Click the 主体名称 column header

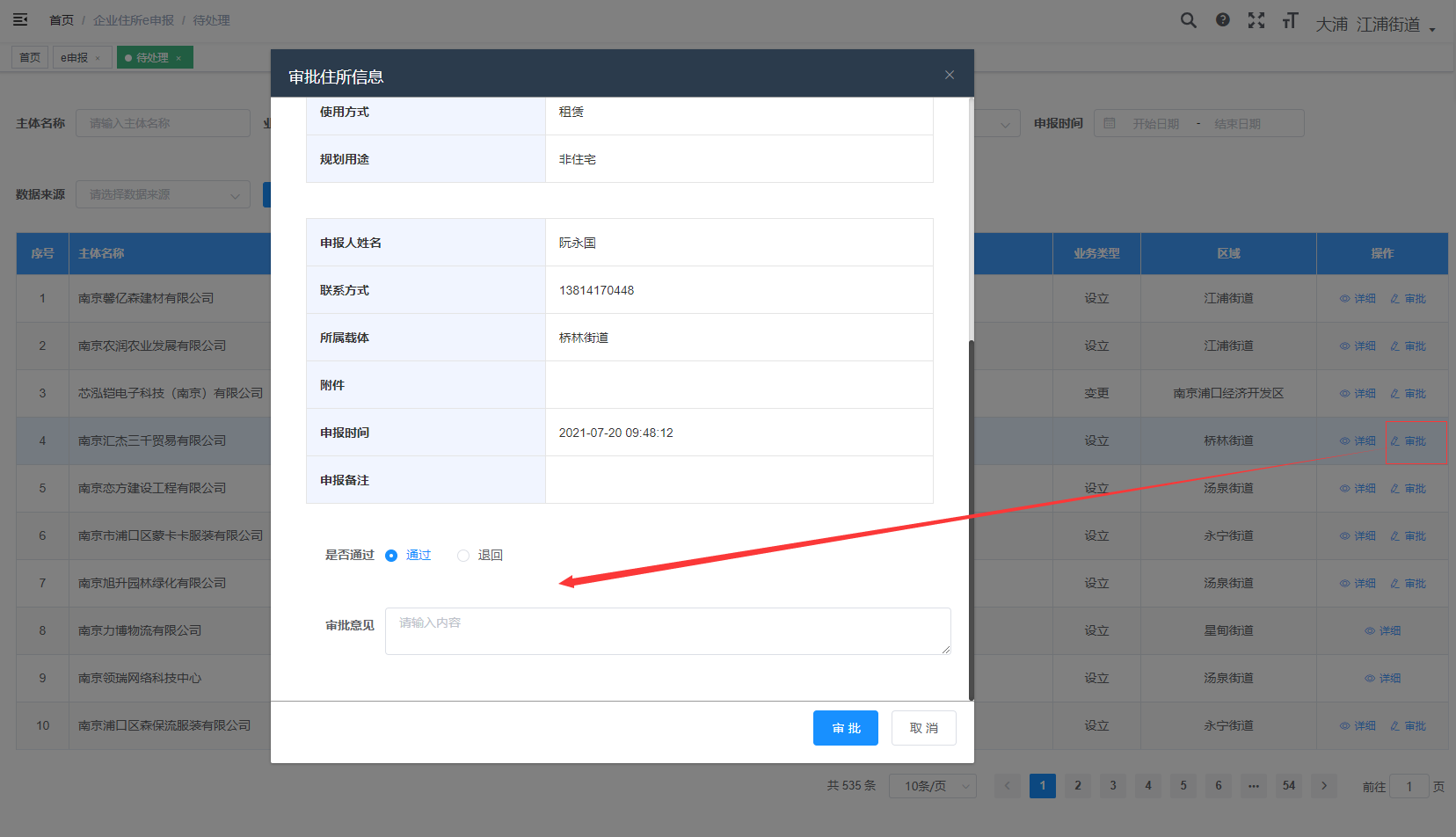click(x=101, y=253)
